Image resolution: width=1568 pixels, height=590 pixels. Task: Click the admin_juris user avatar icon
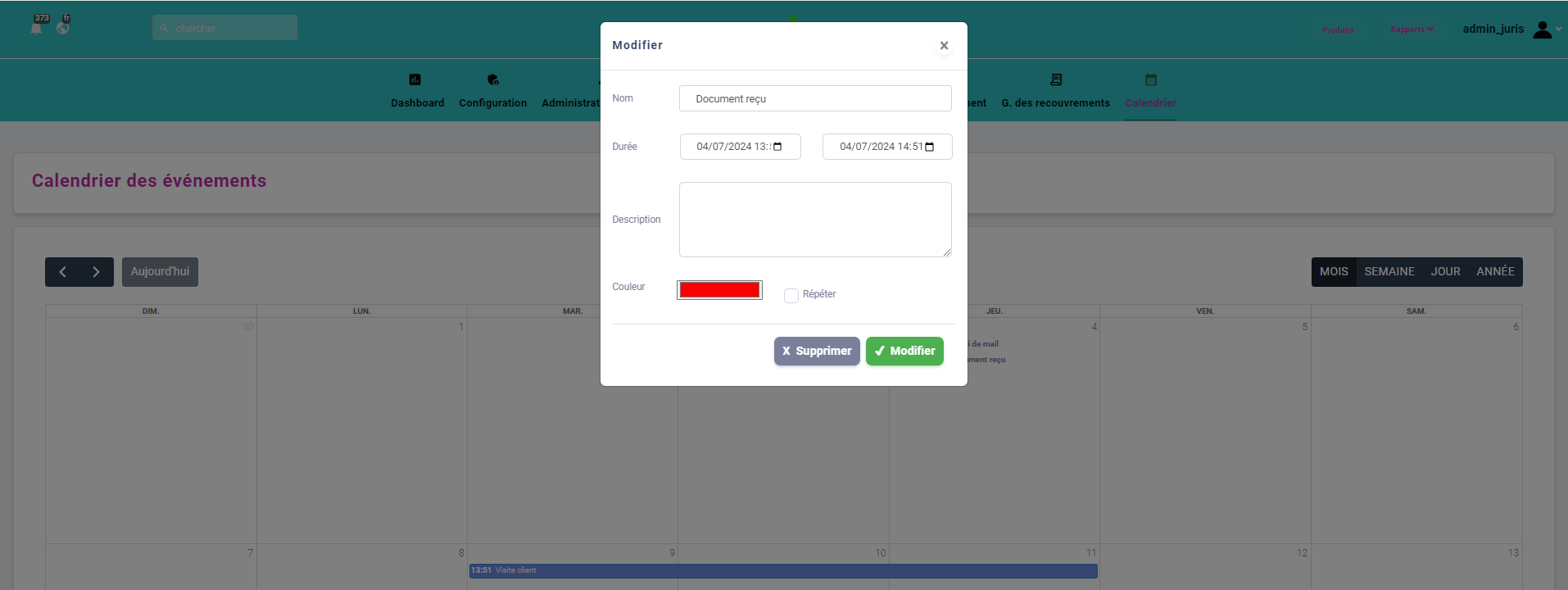tap(1542, 29)
